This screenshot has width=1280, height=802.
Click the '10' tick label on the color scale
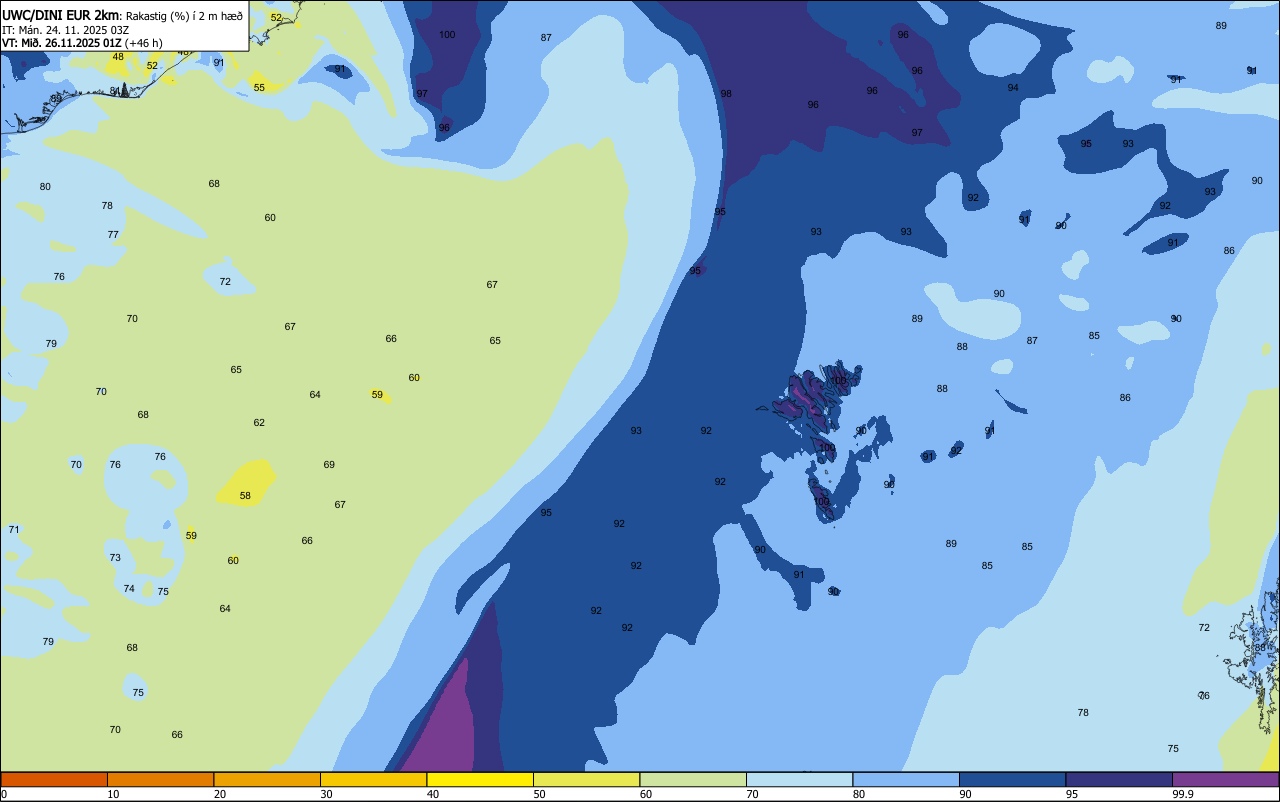[114, 794]
